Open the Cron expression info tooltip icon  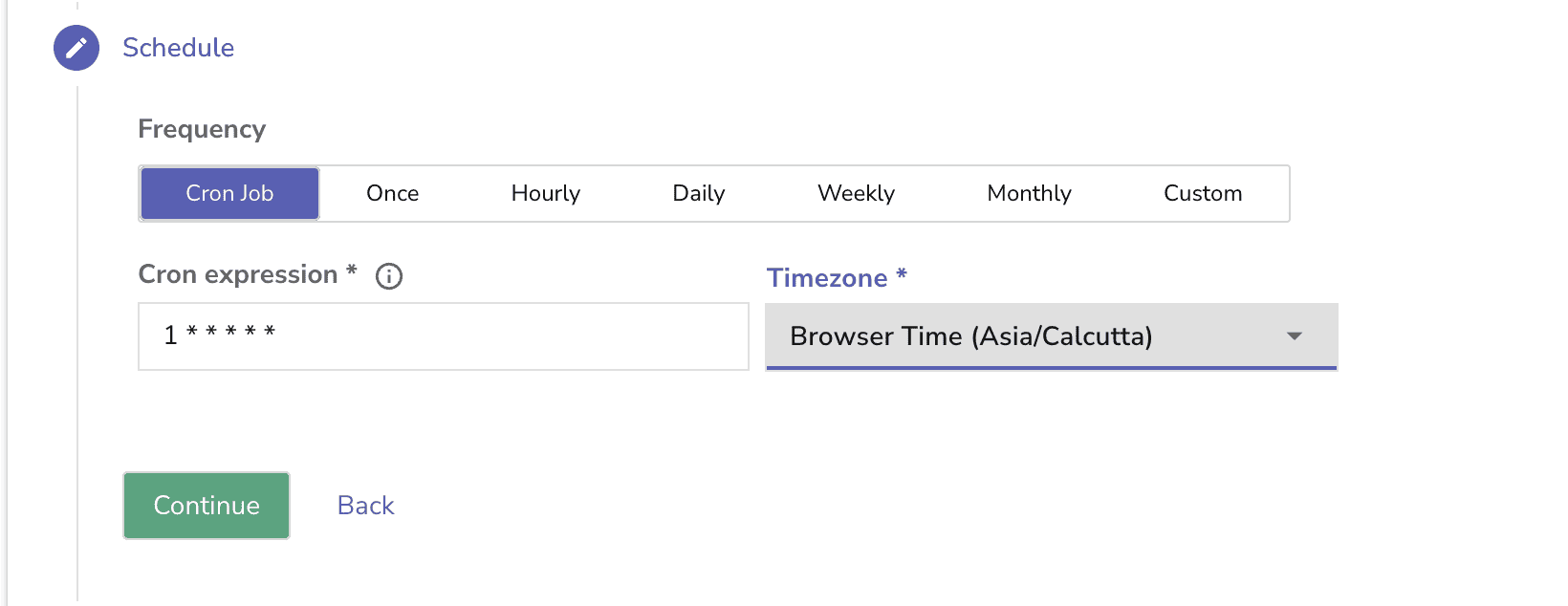pos(388,276)
